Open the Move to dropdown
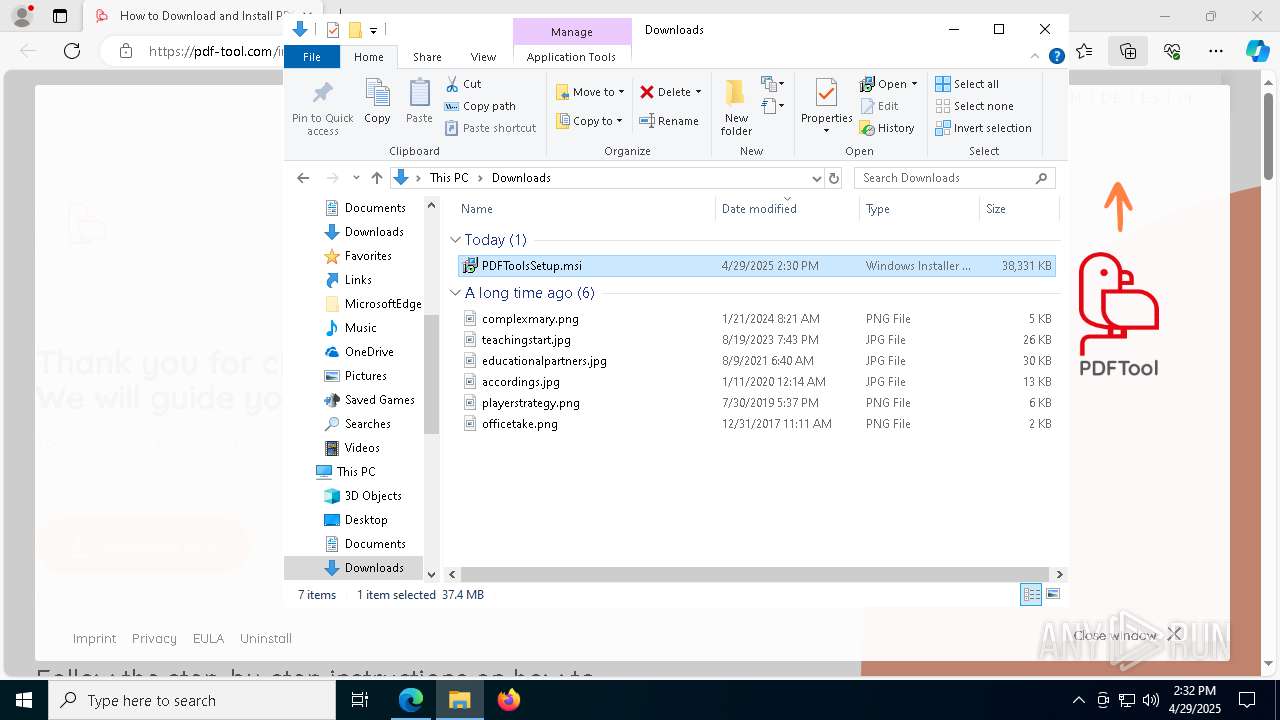1280x720 pixels. point(590,92)
